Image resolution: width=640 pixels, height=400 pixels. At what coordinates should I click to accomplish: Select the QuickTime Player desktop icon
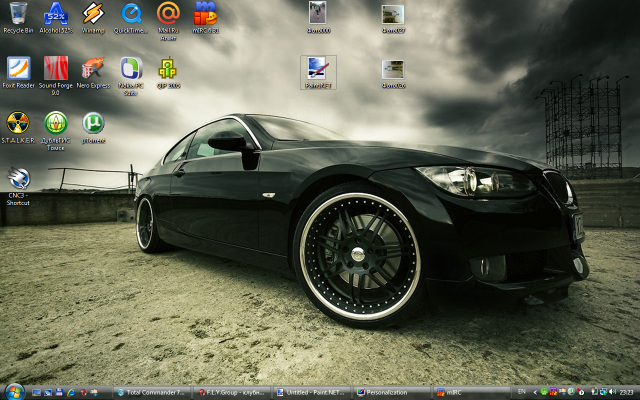pos(131,18)
